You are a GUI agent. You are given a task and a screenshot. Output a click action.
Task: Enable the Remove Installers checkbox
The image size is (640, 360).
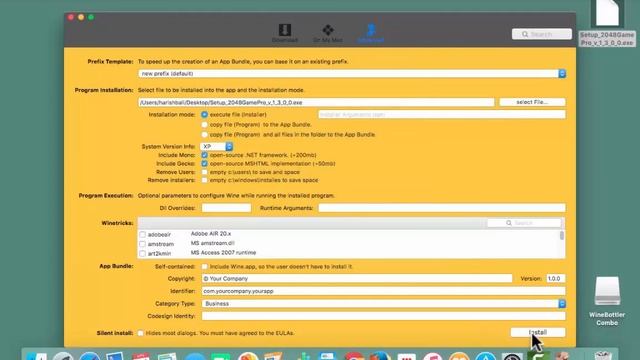(204, 180)
